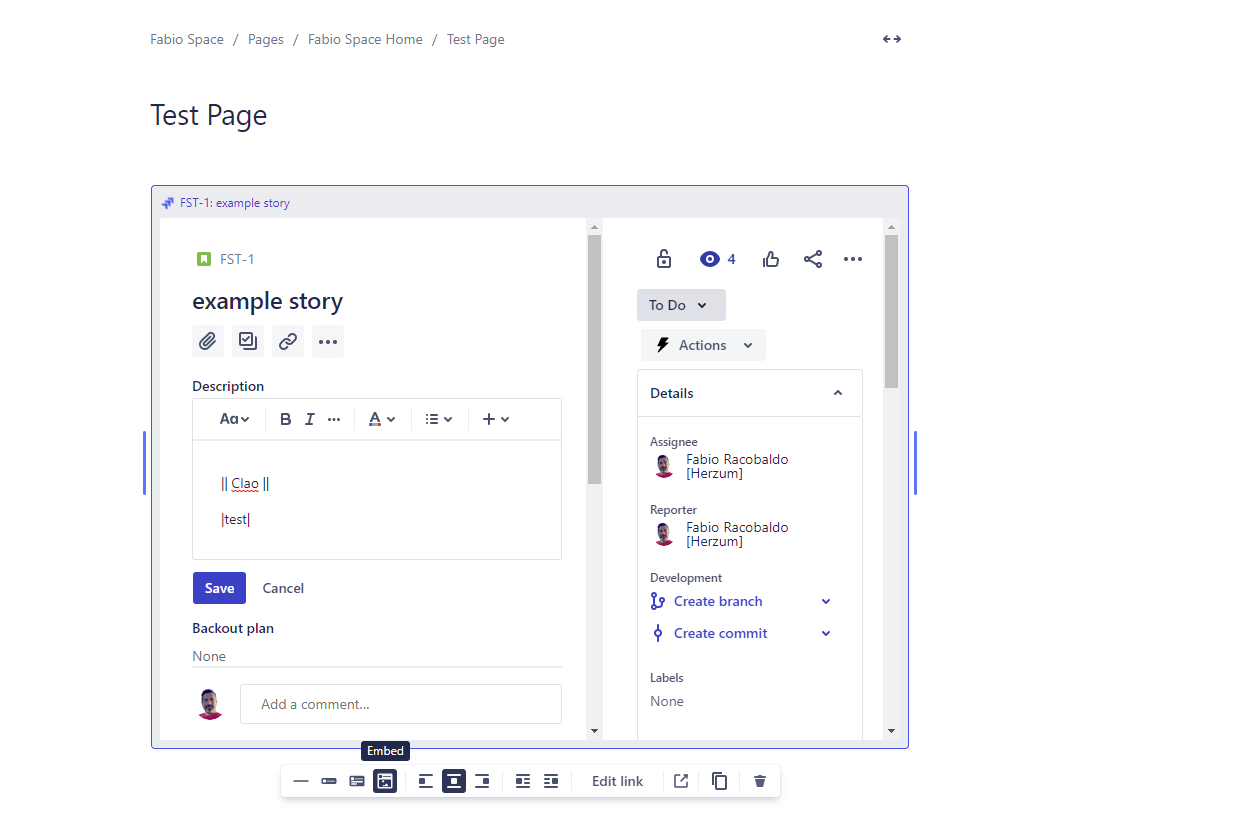
Task: Open the link externally from the toolbar
Action: point(680,781)
